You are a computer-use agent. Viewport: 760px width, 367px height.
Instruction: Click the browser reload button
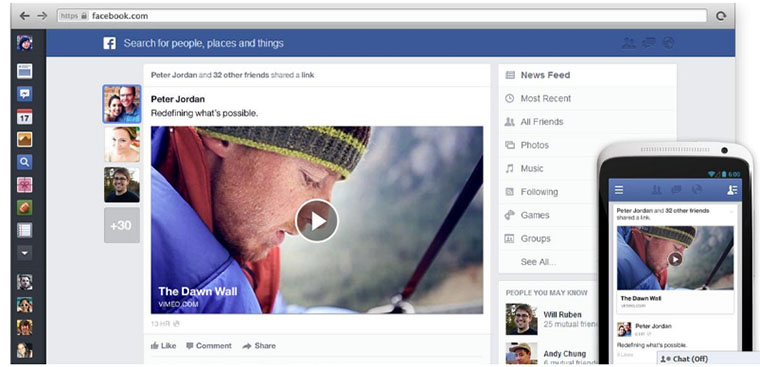721,16
